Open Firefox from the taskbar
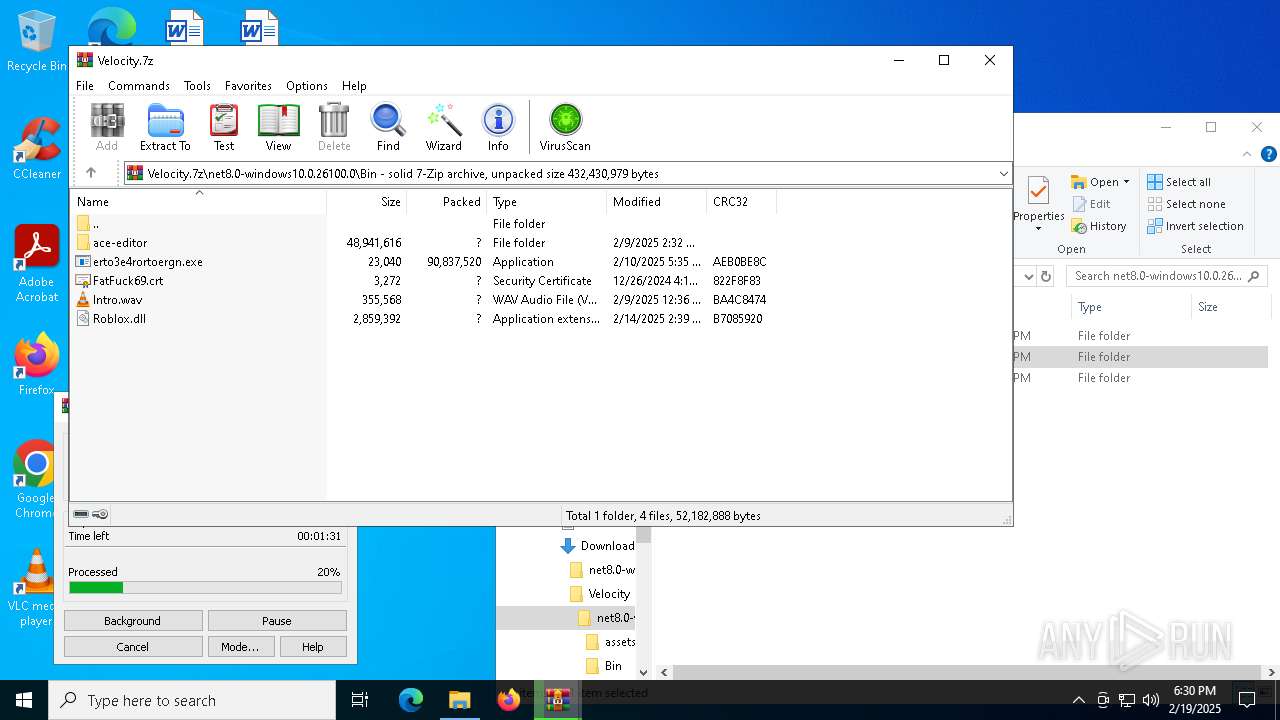This screenshot has height=720, width=1280. point(509,700)
